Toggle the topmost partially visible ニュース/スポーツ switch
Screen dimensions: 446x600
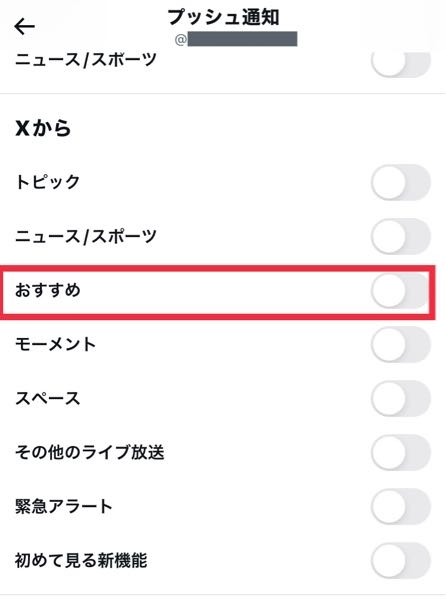coord(401,64)
